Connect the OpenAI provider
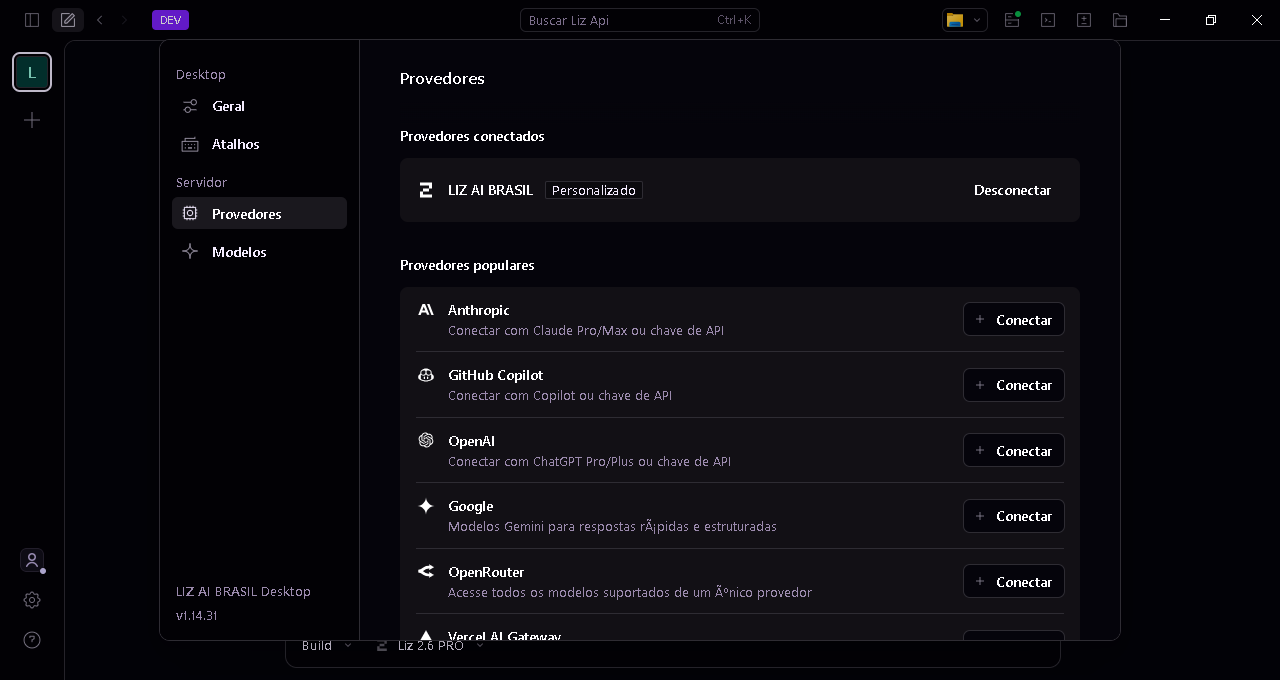Screen dimensions: 1280x680 (x=1014, y=451)
